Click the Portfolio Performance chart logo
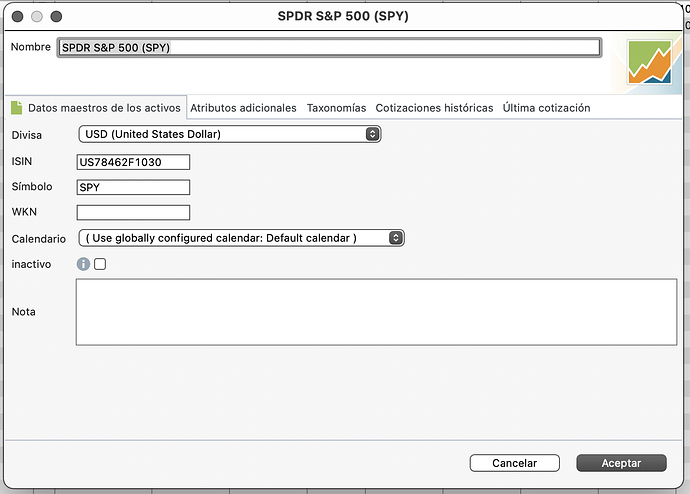Viewport: 690px width, 494px height. (x=650, y=62)
